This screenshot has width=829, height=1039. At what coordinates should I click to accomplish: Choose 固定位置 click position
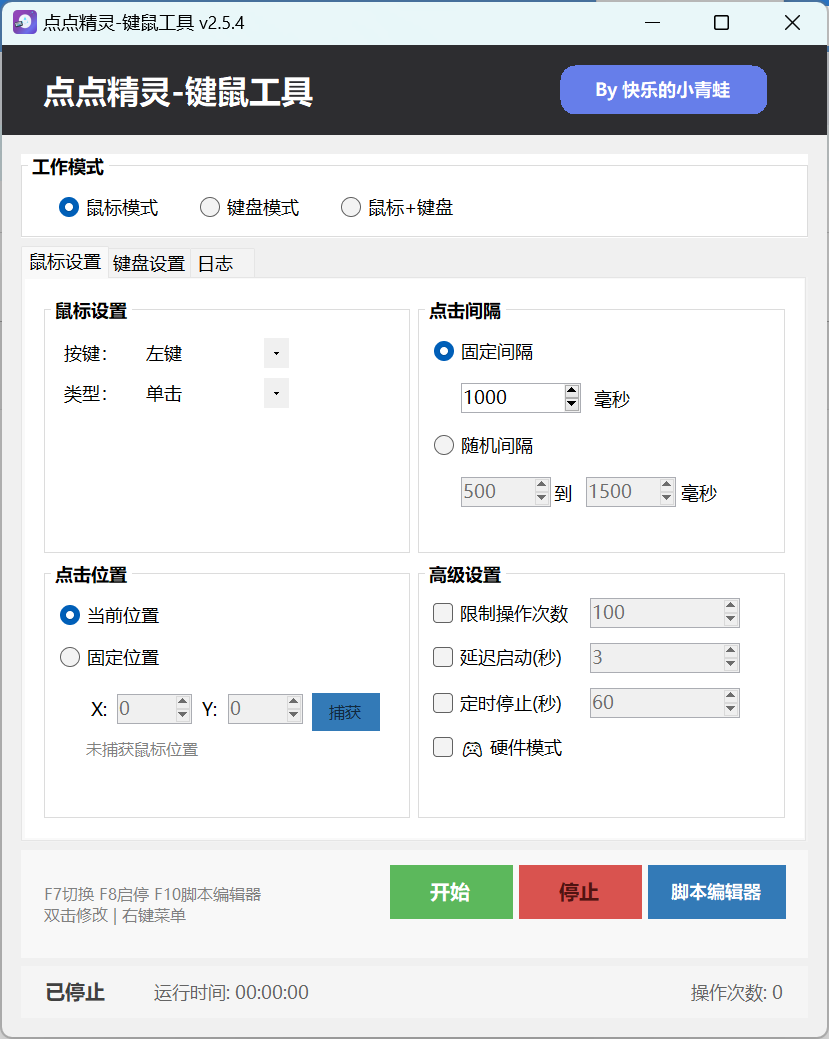[x=69, y=657]
